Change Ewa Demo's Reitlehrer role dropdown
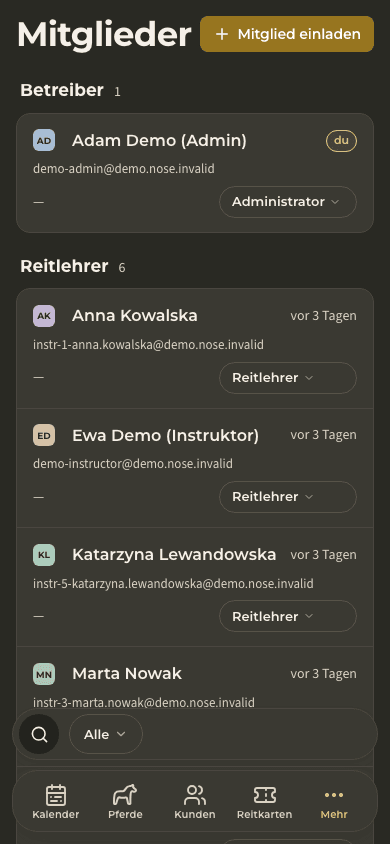Screen dimensions: 390x844 pos(288,497)
